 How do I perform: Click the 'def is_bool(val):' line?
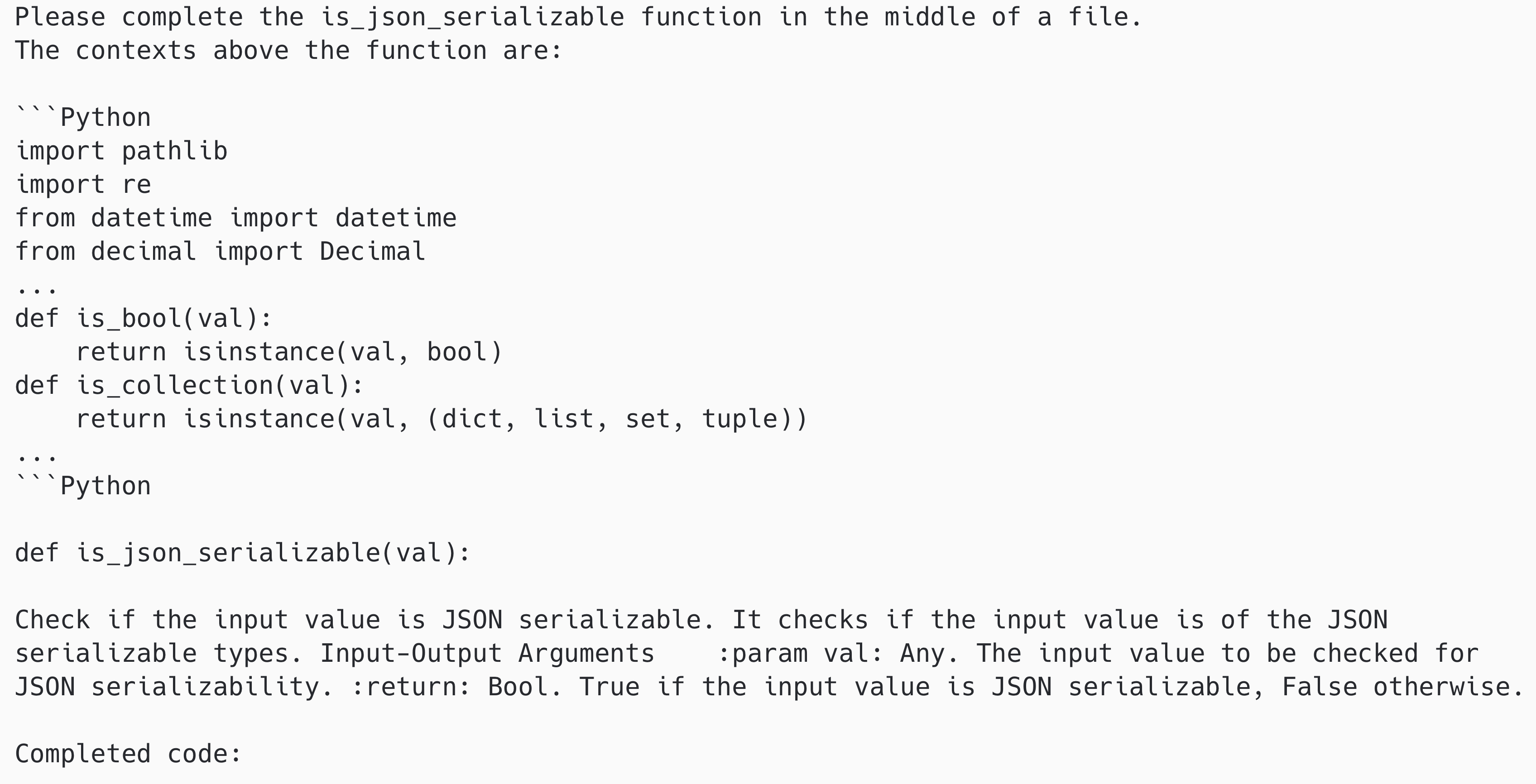[x=143, y=318]
